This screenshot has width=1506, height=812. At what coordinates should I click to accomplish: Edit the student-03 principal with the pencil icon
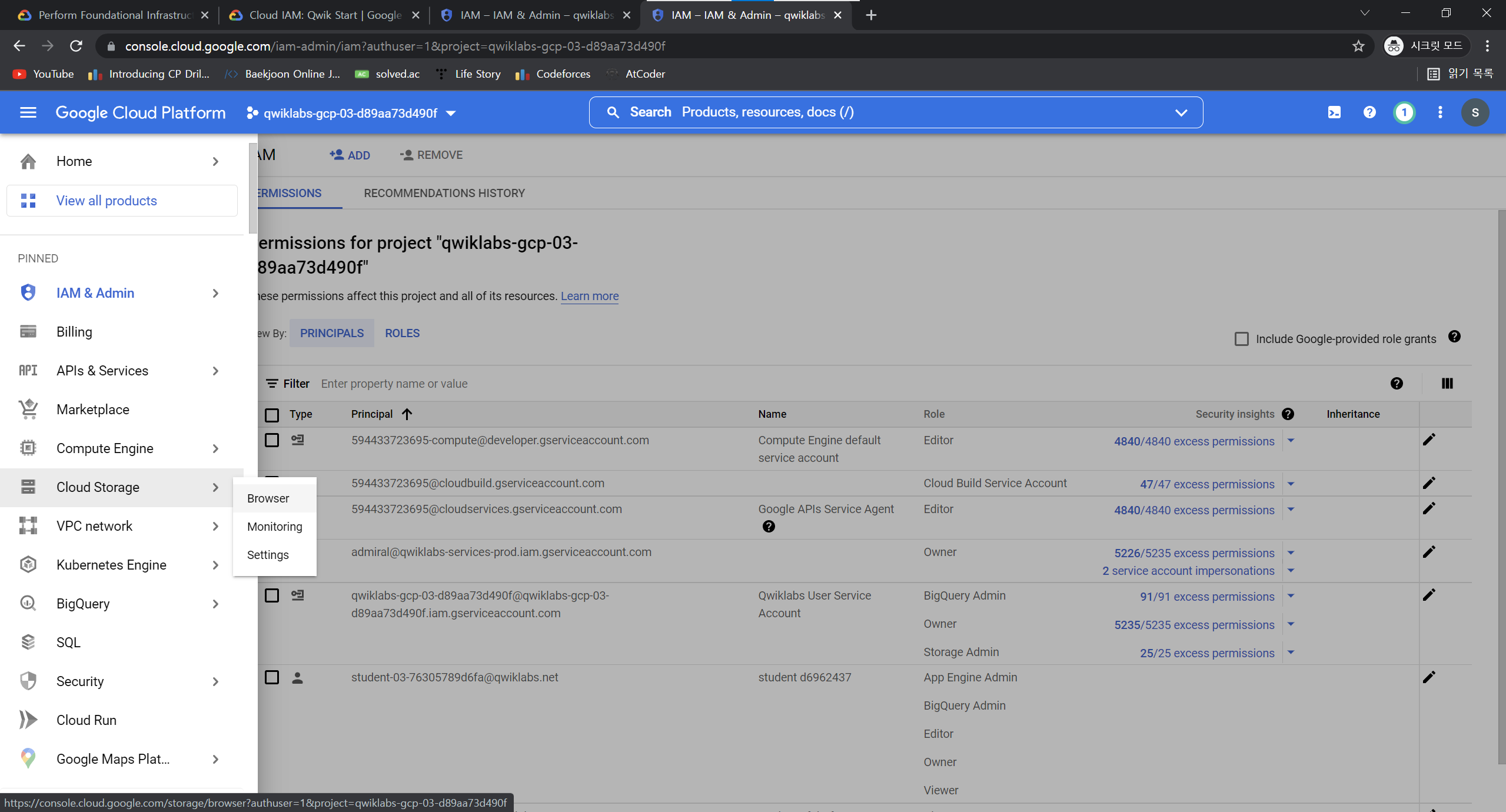coord(1429,677)
